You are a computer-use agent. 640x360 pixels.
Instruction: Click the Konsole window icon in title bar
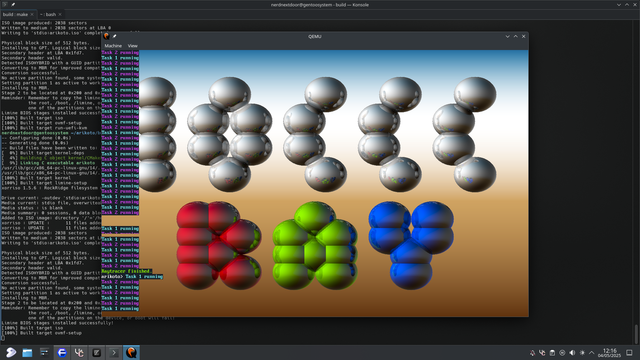coord(5,4)
